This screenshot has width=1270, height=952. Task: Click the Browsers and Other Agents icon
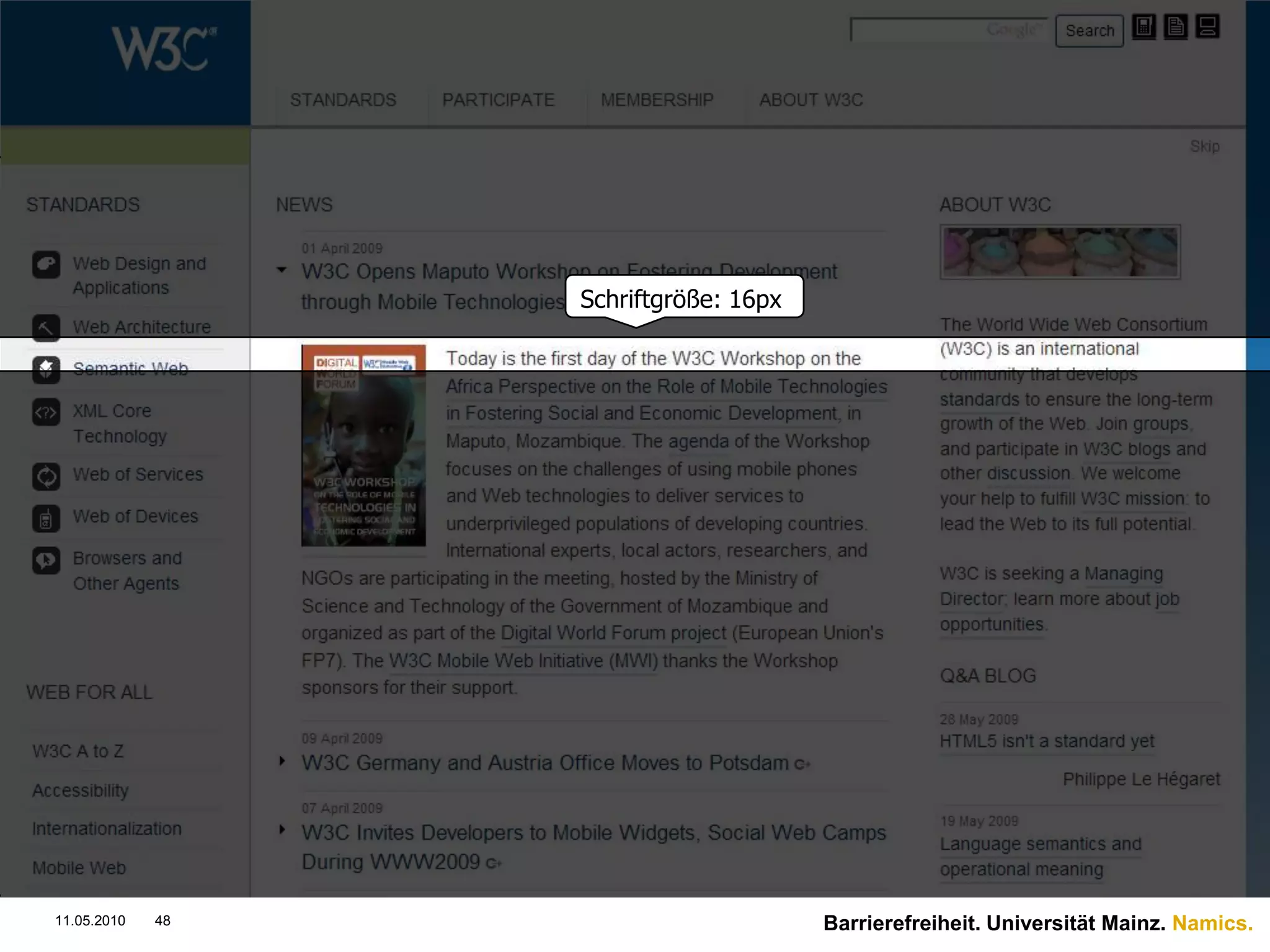point(47,560)
